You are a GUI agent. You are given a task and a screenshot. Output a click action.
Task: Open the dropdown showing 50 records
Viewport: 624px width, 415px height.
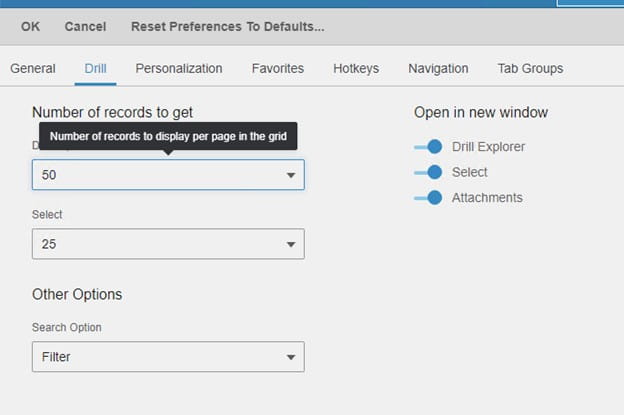click(x=168, y=175)
